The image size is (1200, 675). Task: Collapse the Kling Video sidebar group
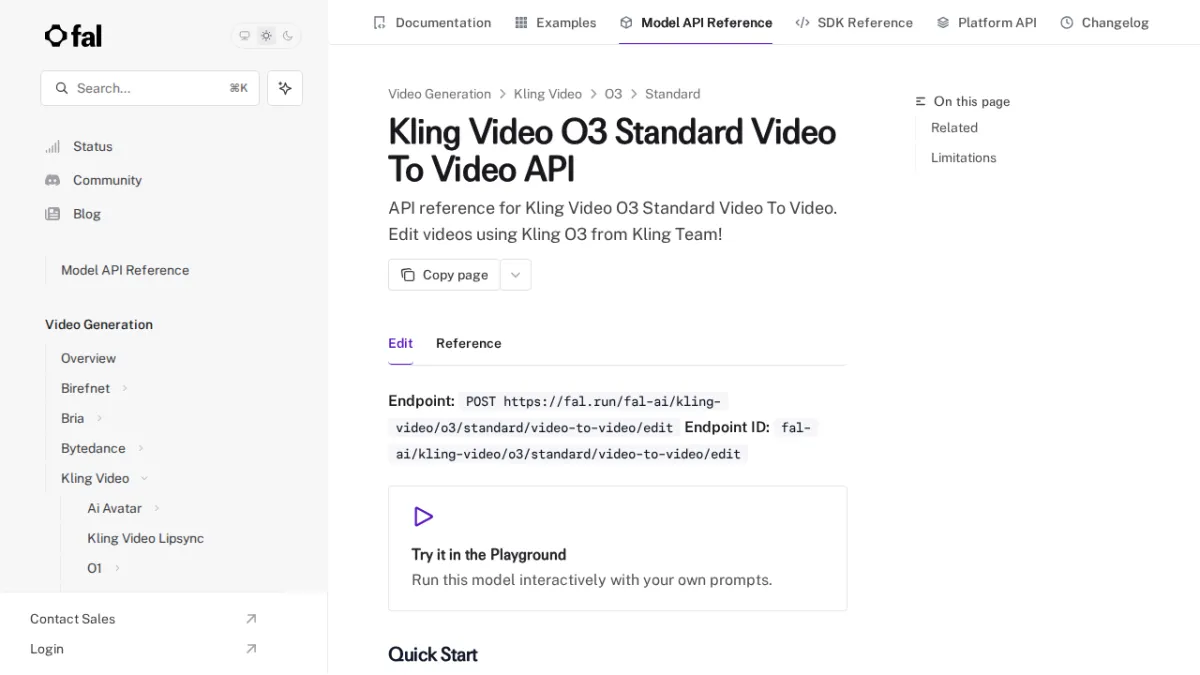click(144, 478)
